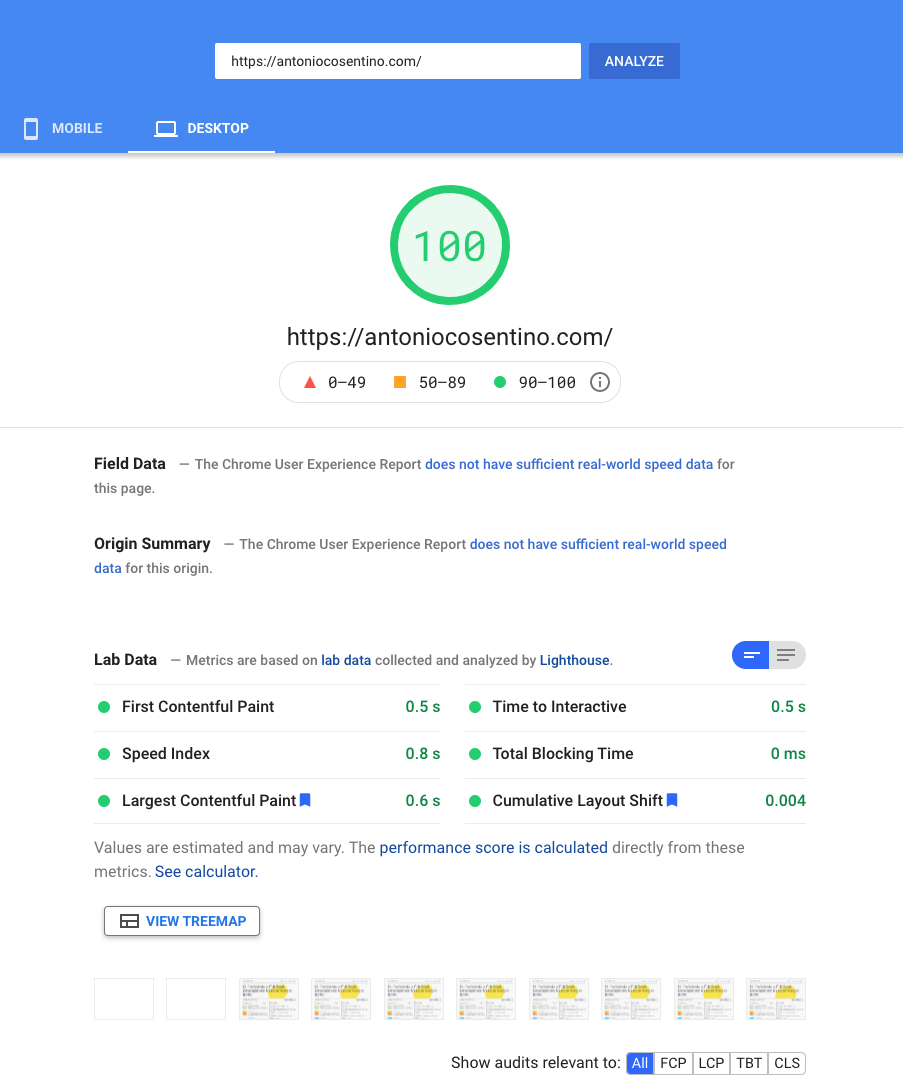Click the Largest Contentful Paint value 0.6 s
The height and width of the screenshot is (1088, 903).
(x=423, y=800)
